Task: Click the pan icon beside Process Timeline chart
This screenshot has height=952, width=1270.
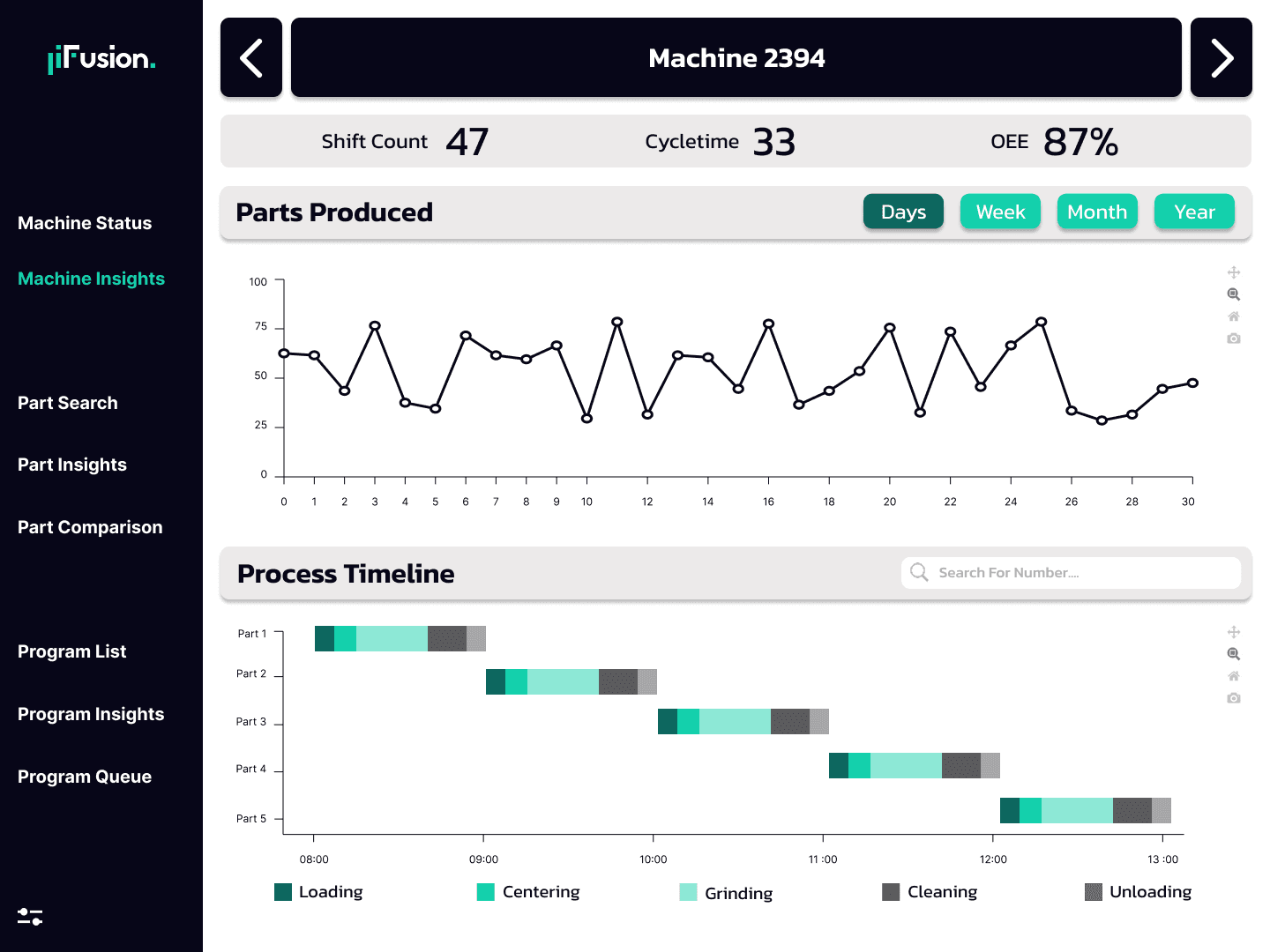Action: (1234, 632)
